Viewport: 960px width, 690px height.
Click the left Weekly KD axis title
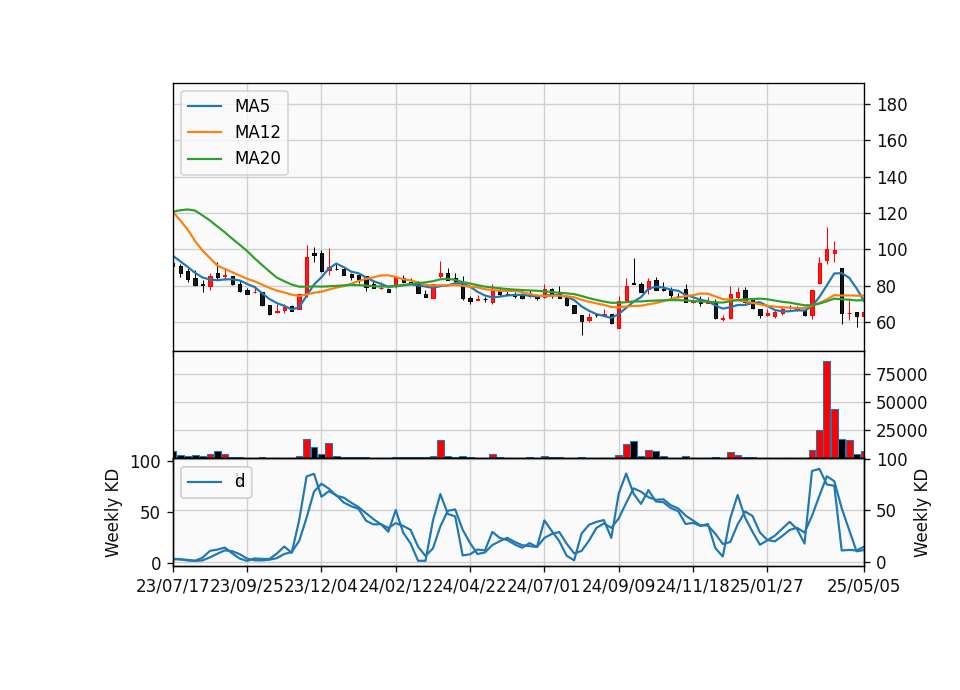tap(112, 513)
